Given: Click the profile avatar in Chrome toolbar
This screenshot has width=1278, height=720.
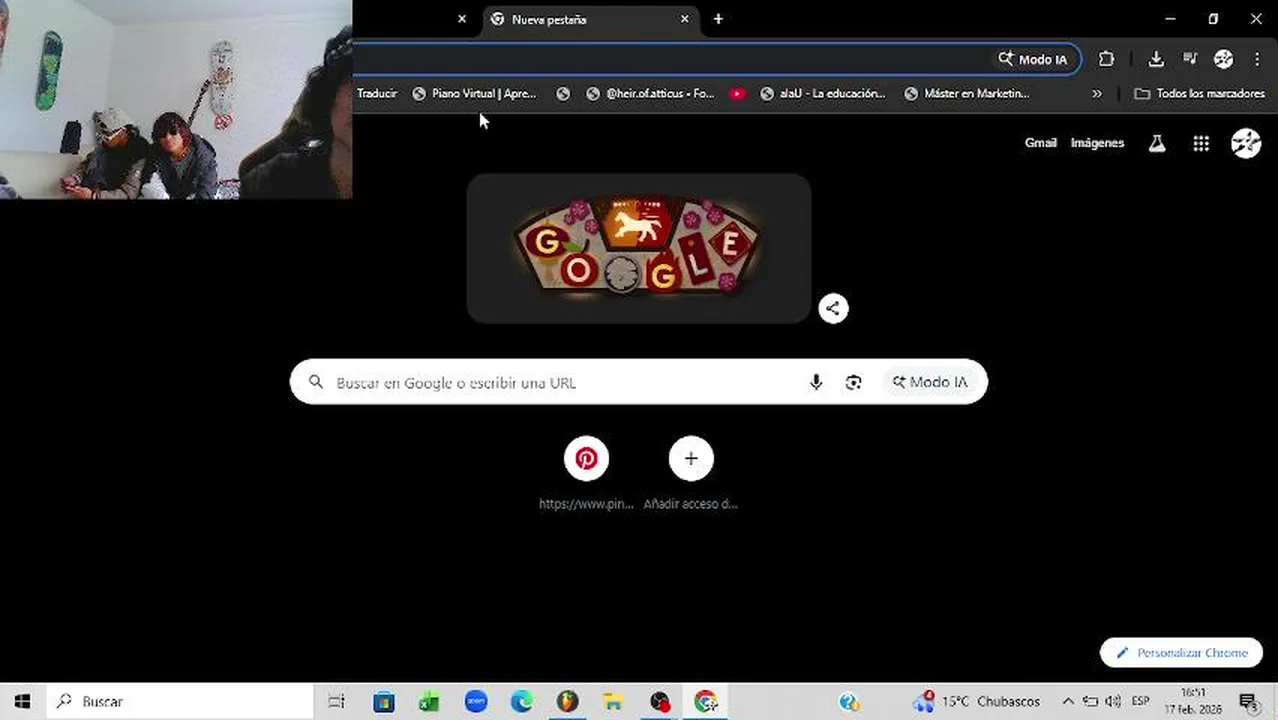Looking at the screenshot, I should click(1224, 59).
